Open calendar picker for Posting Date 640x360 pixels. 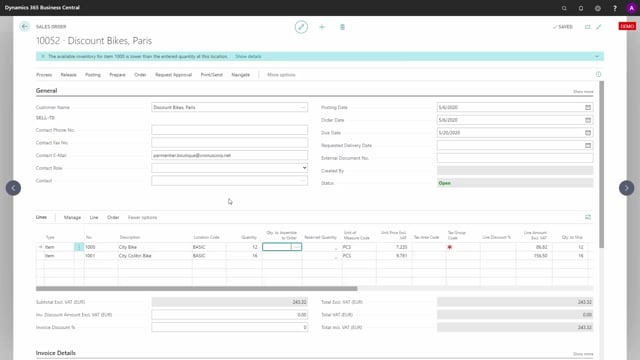pyautogui.click(x=588, y=107)
